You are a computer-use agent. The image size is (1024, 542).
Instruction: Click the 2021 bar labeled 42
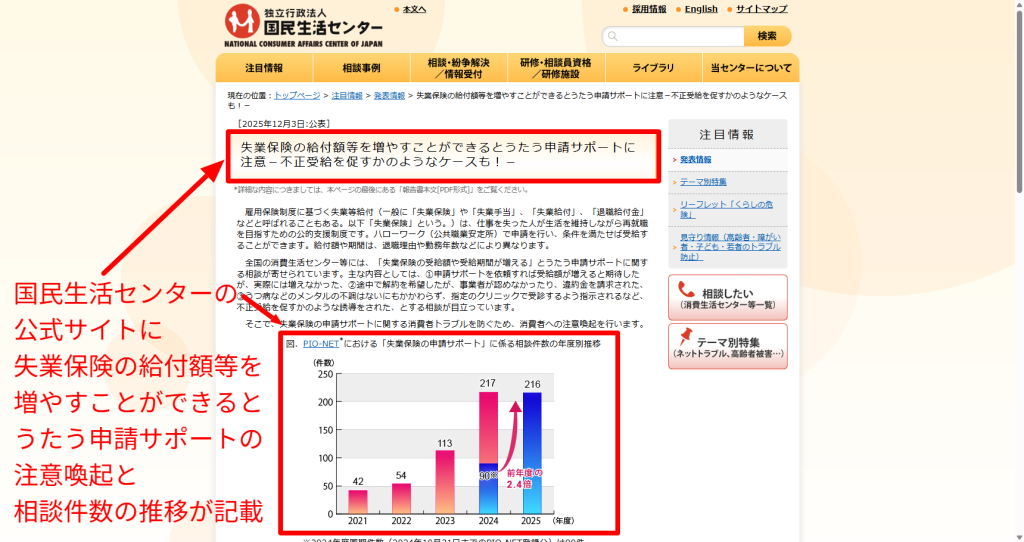pyautogui.click(x=358, y=502)
